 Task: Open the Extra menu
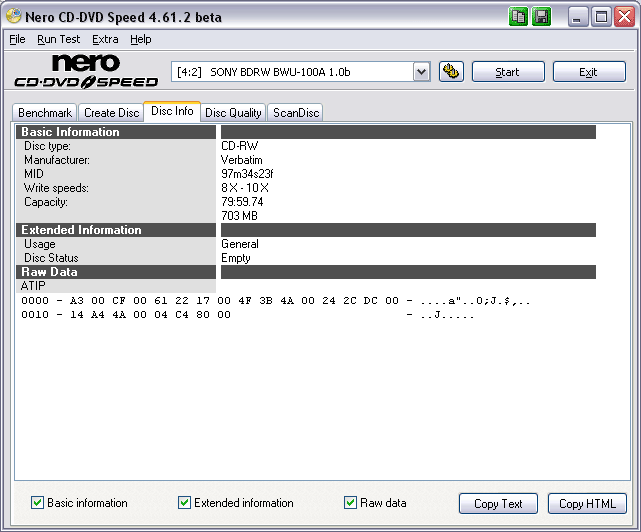105,39
